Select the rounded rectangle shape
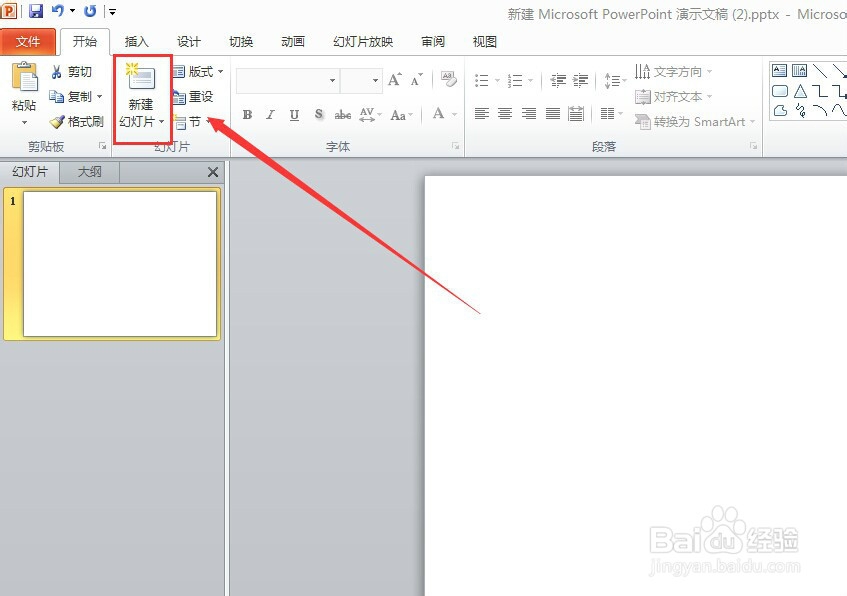Image resolution: width=847 pixels, height=596 pixels. click(x=780, y=91)
